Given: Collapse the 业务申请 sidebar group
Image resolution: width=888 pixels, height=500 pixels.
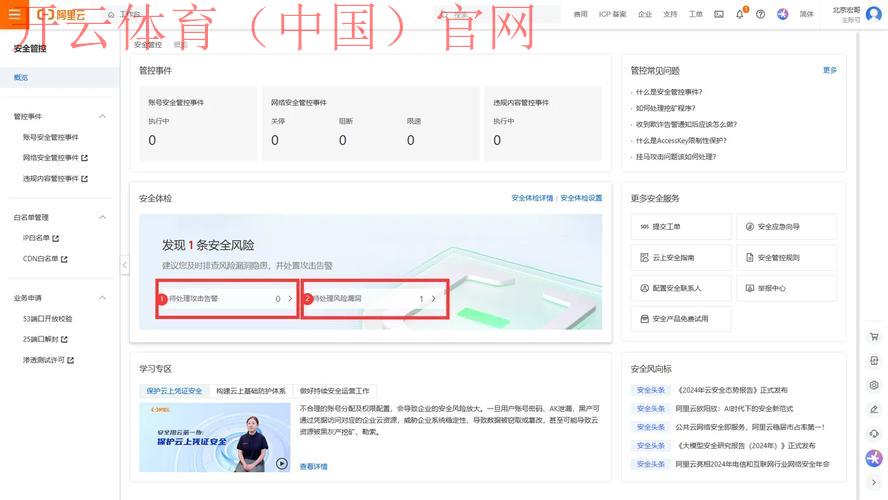Looking at the screenshot, I should pyautogui.click(x=103, y=298).
